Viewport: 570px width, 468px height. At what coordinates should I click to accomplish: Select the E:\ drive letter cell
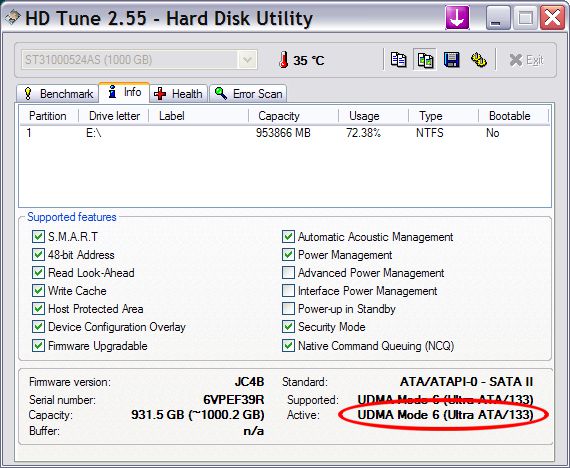(x=94, y=133)
